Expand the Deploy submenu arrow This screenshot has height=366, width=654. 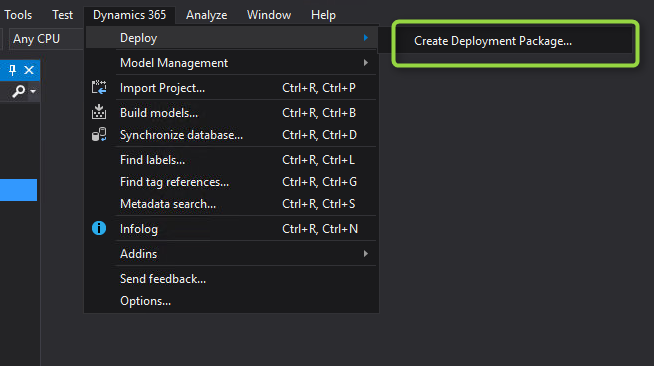[x=366, y=38]
